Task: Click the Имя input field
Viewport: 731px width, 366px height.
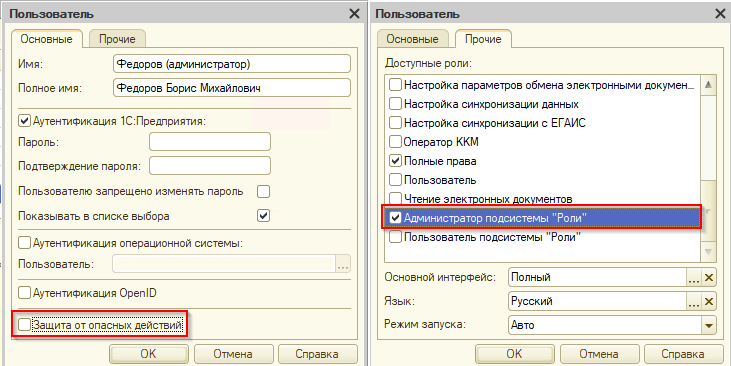Action: coord(232,64)
